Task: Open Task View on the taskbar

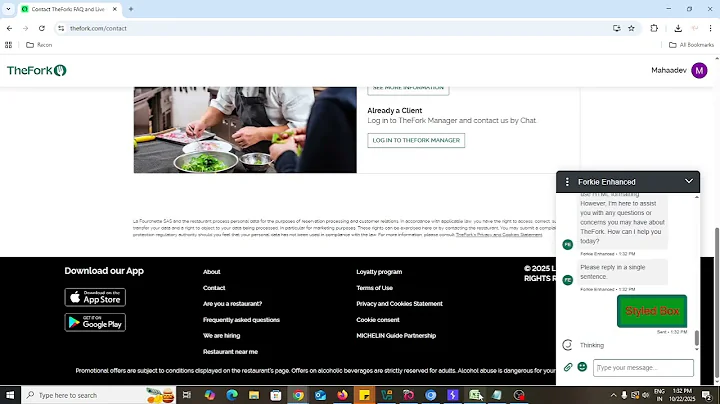Action: tap(187, 395)
